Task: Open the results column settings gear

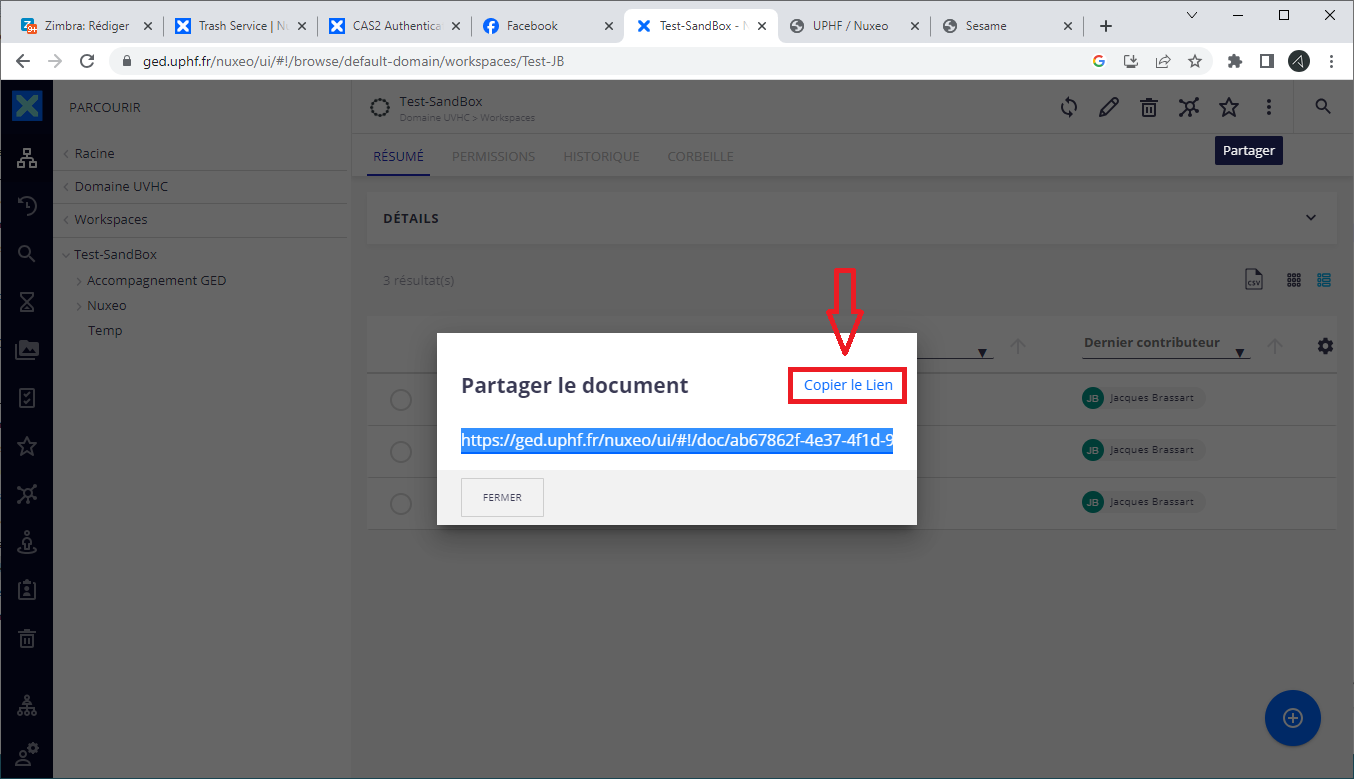Action: tap(1325, 346)
